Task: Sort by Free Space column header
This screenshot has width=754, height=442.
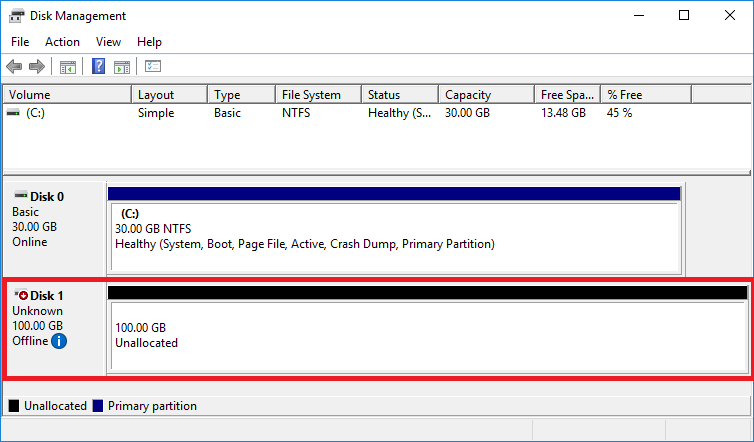Action: 568,95
